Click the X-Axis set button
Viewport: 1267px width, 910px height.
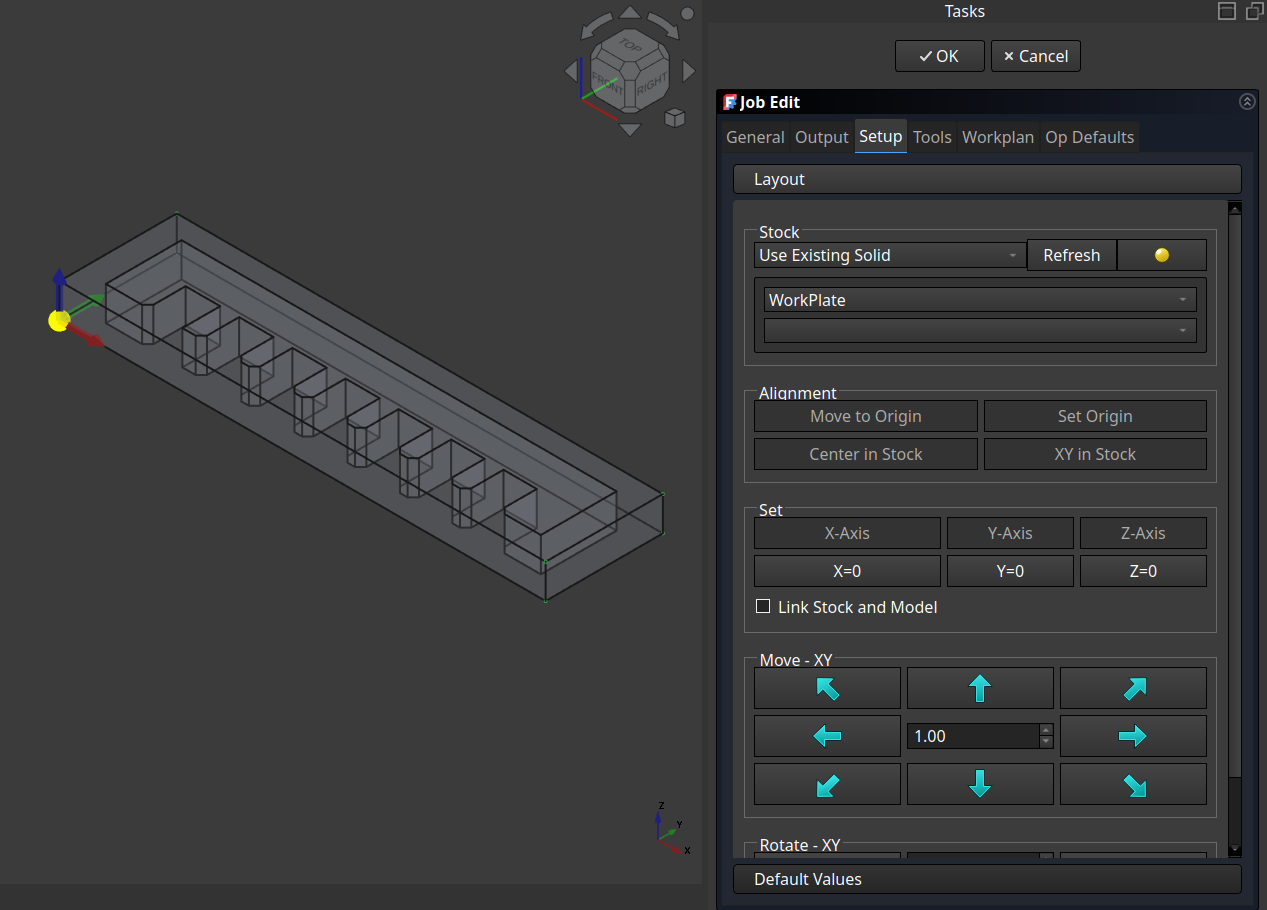point(847,533)
